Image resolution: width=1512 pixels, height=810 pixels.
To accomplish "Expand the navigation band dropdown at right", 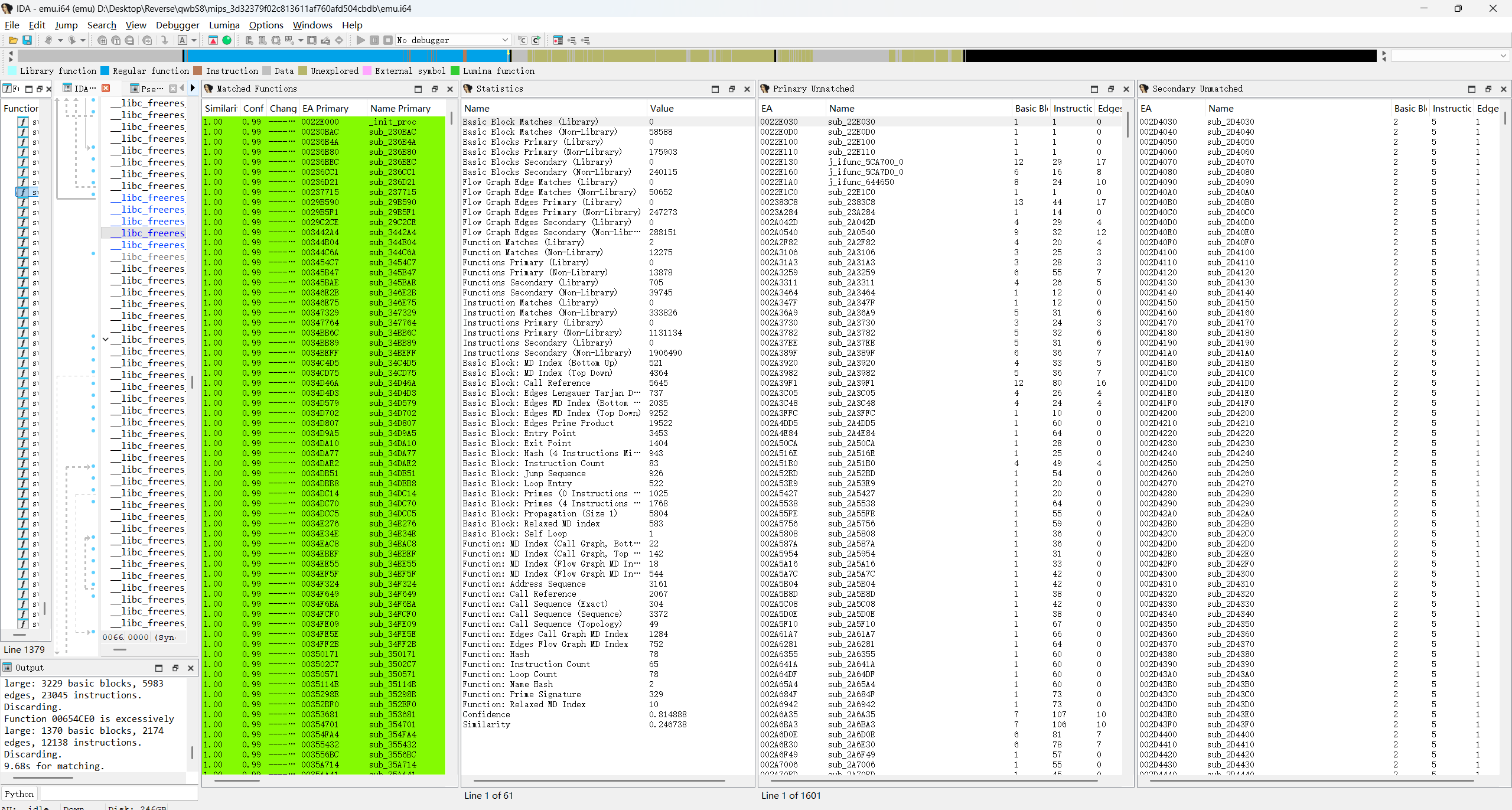I will [1503, 56].
